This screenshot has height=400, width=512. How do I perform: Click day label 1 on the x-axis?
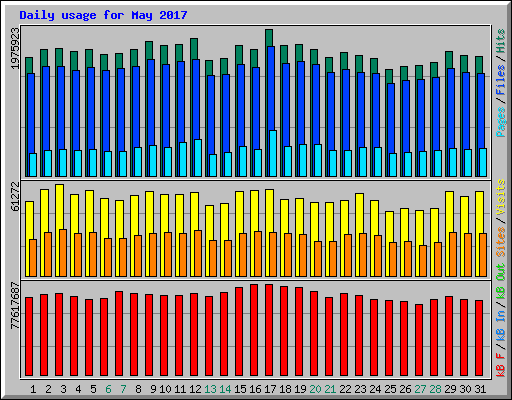33,389
